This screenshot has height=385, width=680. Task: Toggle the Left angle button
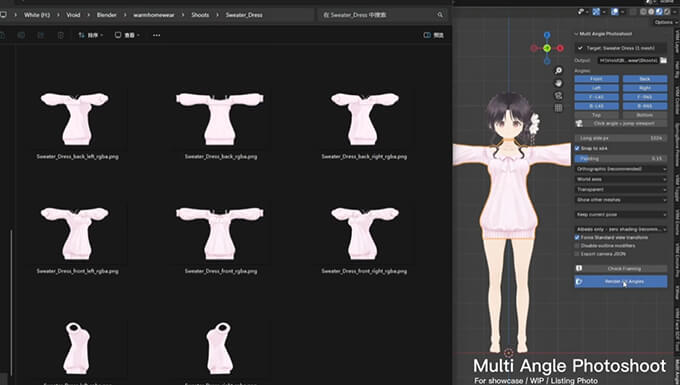[x=597, y=88]
